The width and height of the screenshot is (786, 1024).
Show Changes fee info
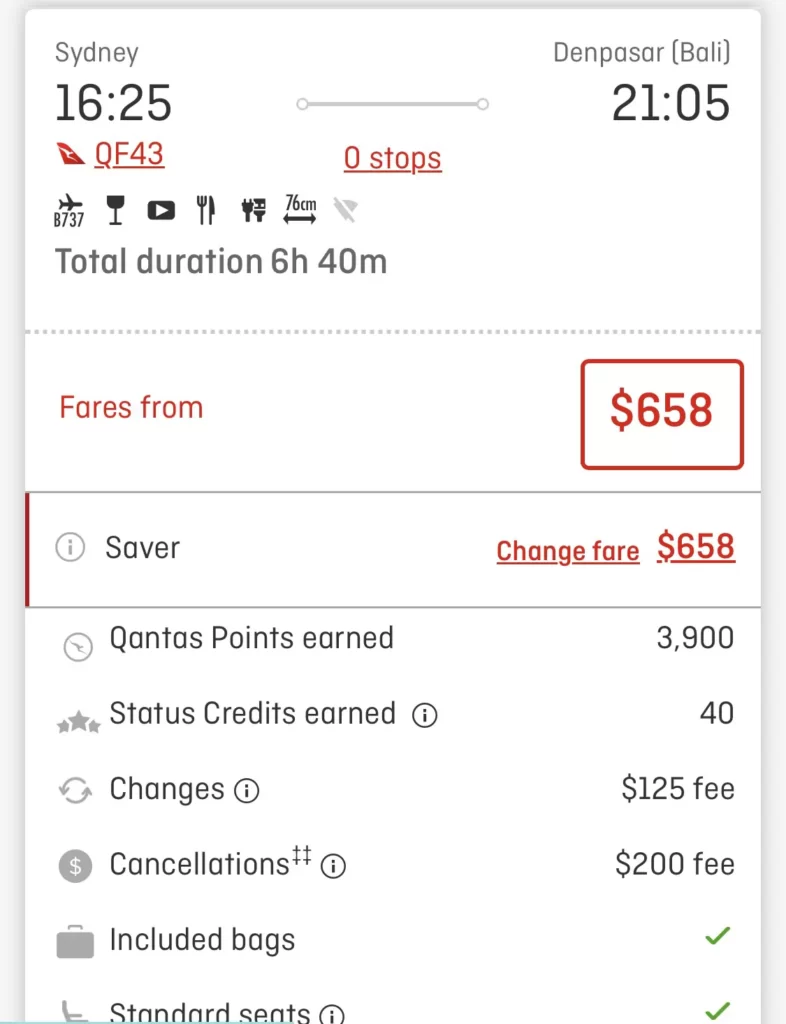point(246,791)
